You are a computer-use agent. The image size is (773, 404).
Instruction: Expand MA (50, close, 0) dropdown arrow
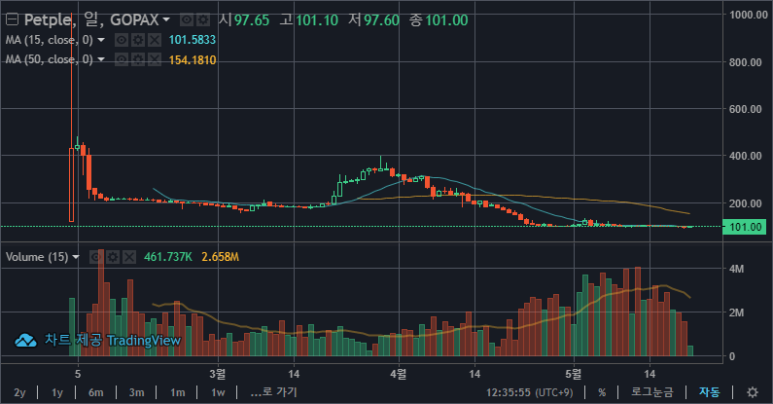click(101, 59)
